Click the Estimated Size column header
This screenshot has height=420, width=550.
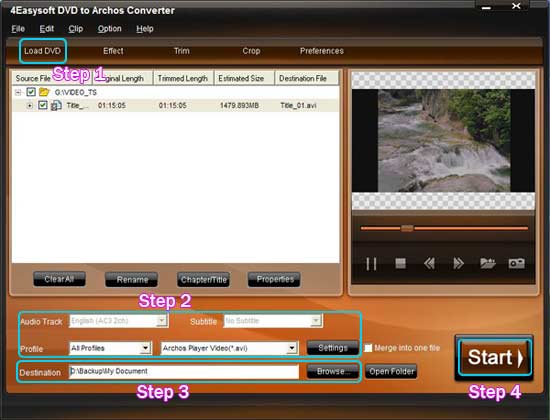tap(244, 78)
